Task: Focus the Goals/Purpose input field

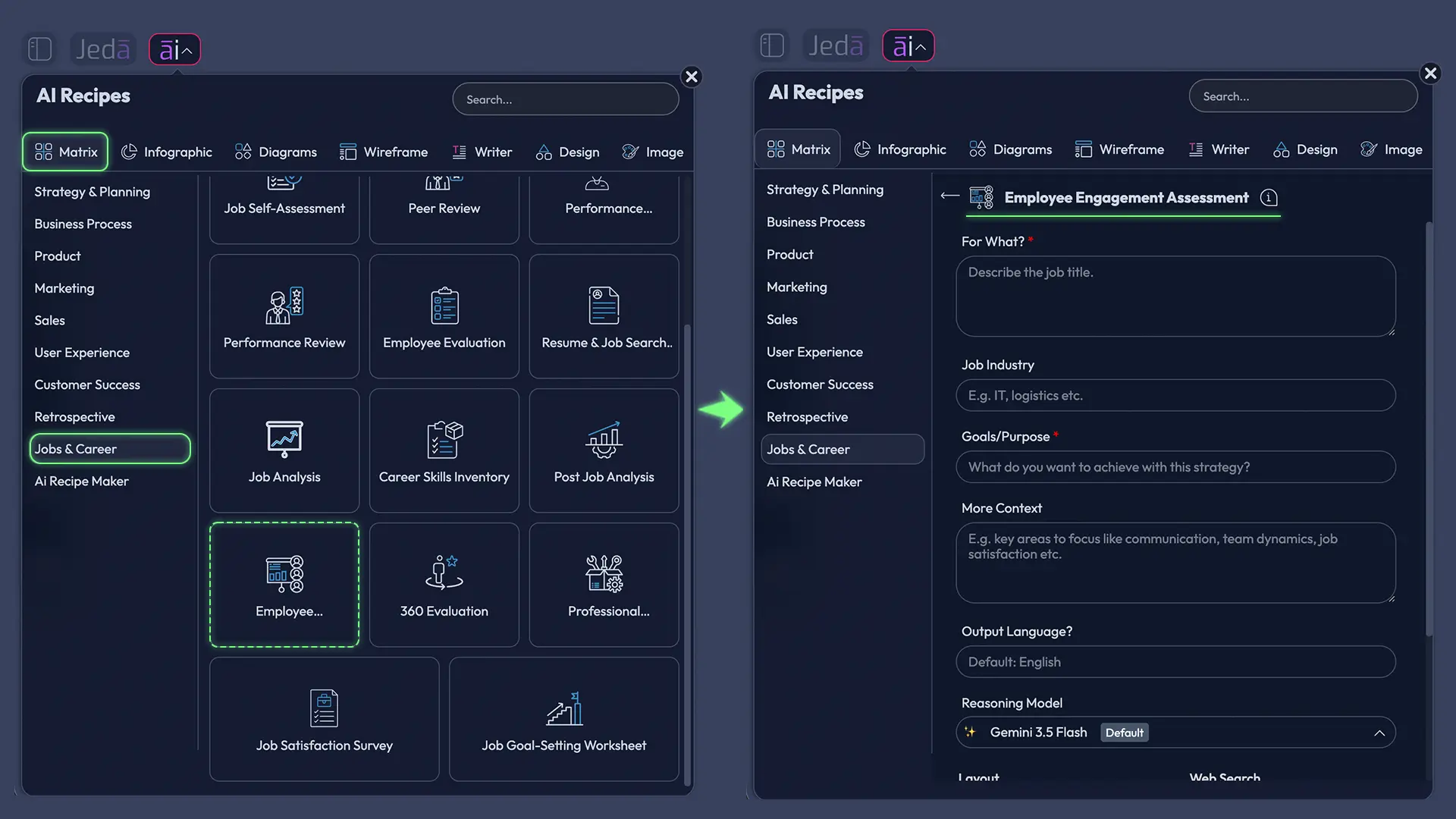Action: click(x=1175, y=467)
